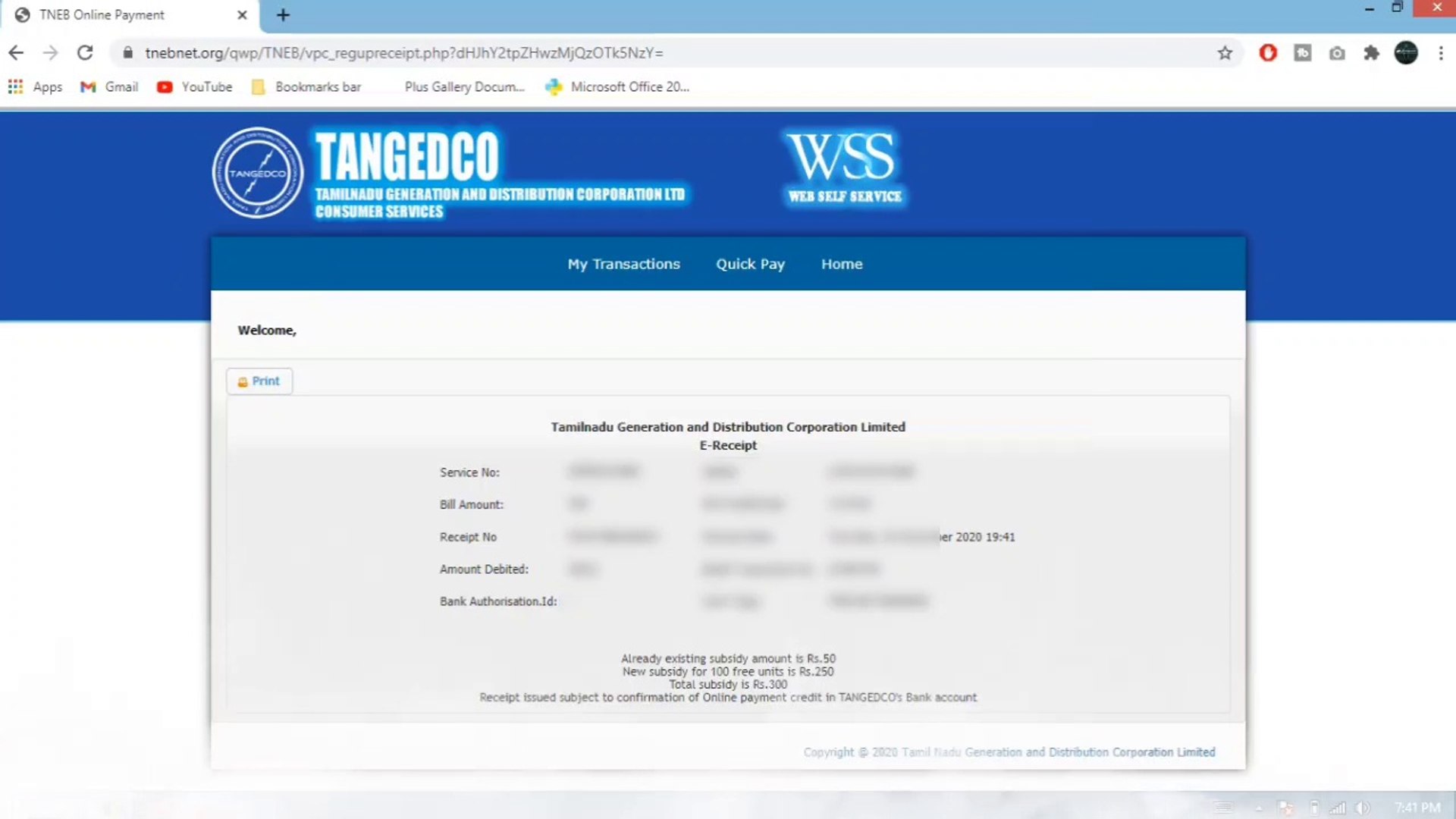Open the profile avatar icon

tap(1406, 53)
